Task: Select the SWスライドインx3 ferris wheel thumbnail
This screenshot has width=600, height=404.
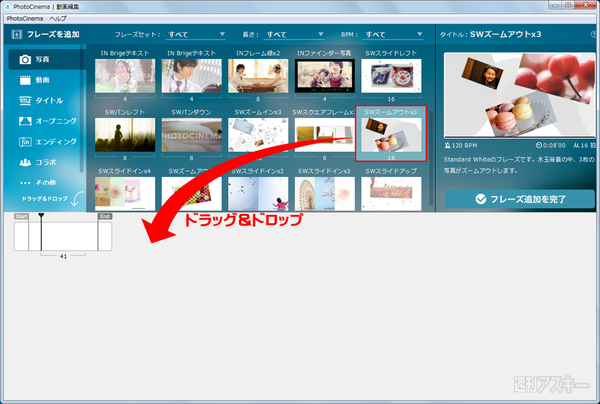Action: (x=325, y=194)
